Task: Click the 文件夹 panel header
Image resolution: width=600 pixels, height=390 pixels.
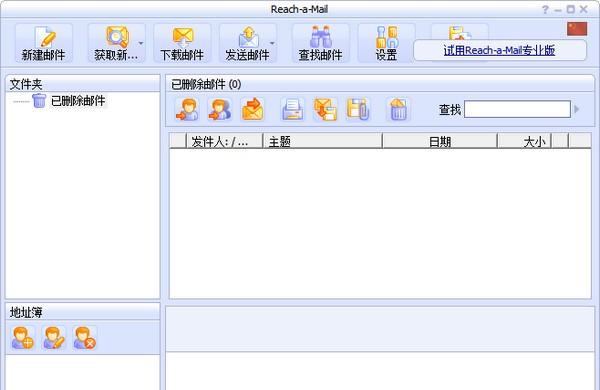Action: pos(83,84)
